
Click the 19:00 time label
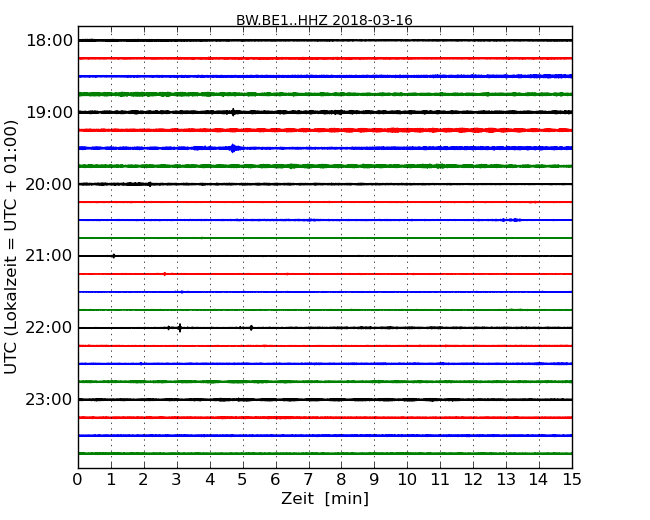pyautogui.click(x=49, y=112)
